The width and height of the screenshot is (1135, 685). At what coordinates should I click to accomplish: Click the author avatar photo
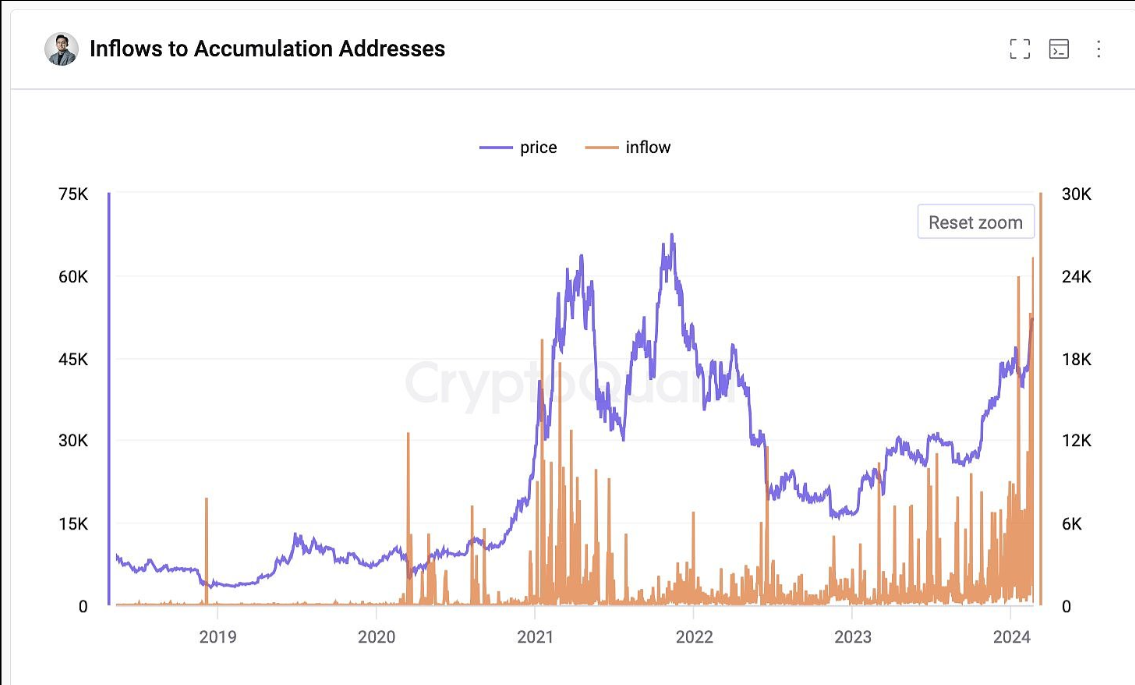[x=62, y=49]
